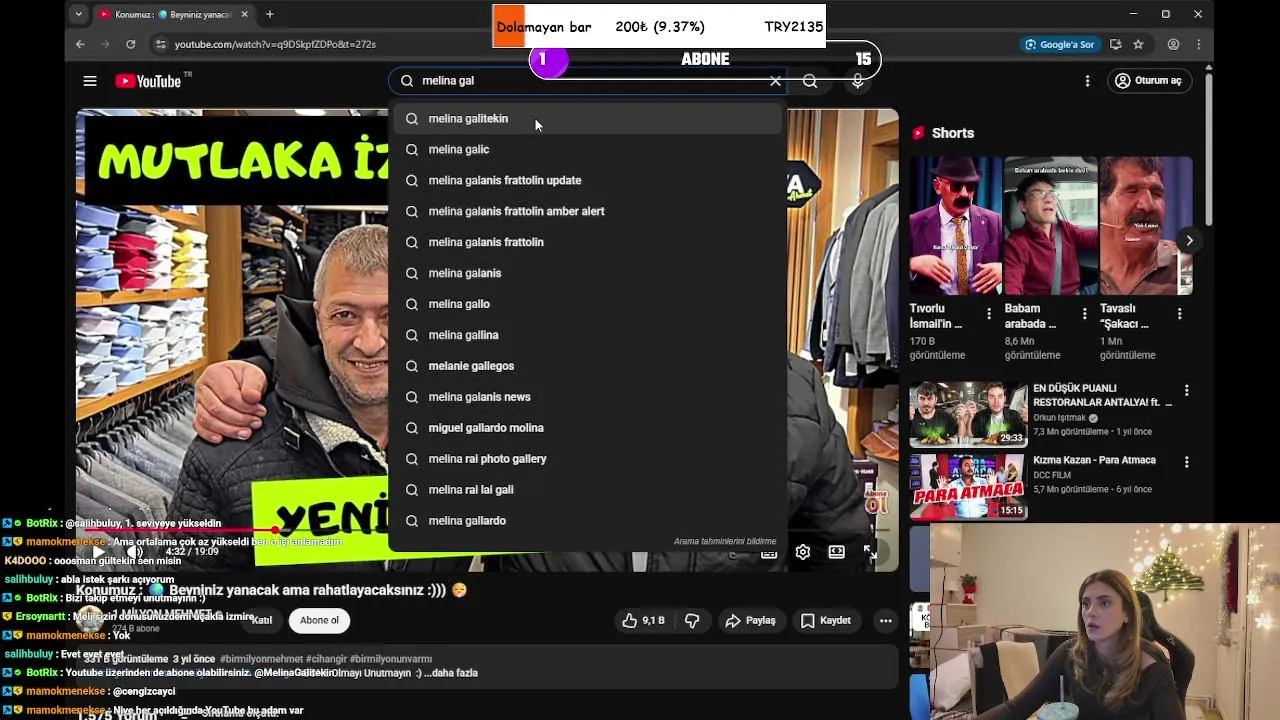Start voice search with the microphone
The height and width of the screenshot is (720, 1280).
pos(857,81)
